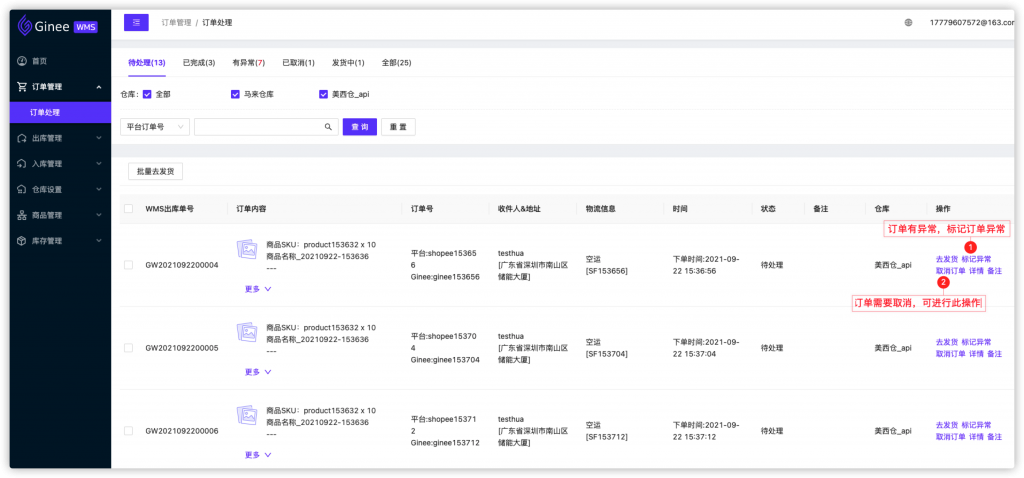Expand 更多 for order GW2021092200005
The width and height of the screenshot is (1024, 478).
258,372
